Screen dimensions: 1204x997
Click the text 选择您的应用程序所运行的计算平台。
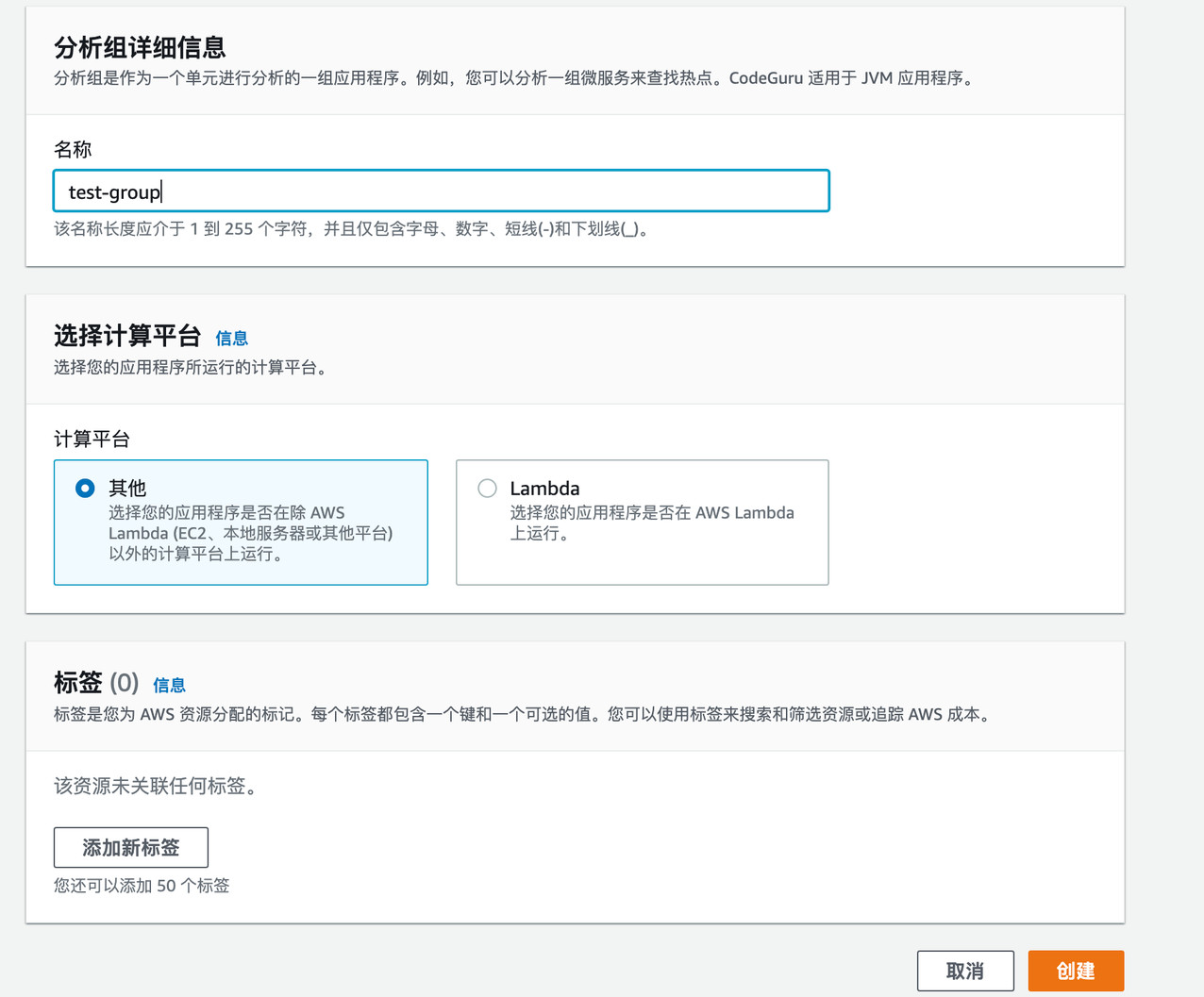192,368
